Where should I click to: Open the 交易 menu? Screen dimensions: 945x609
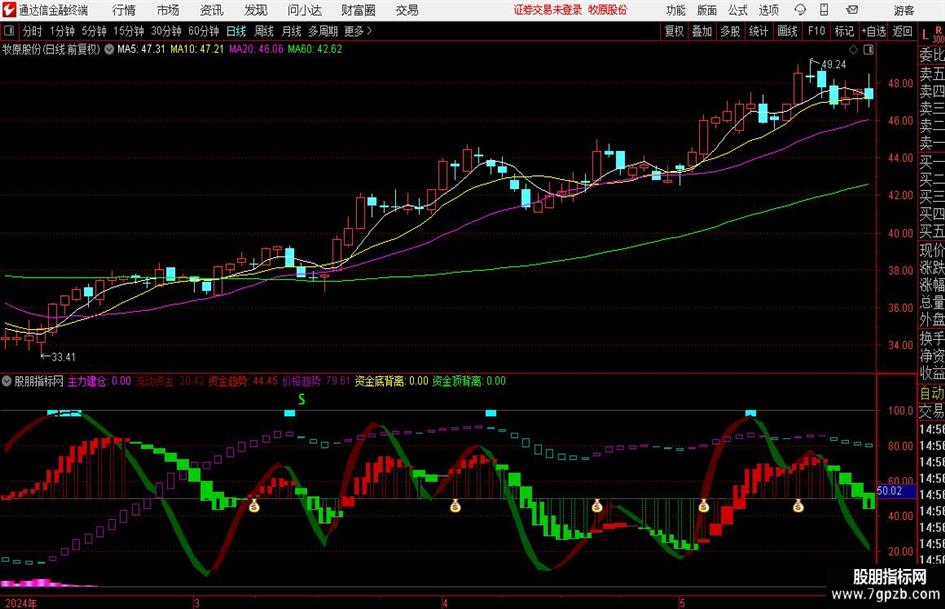click(407, 10)
